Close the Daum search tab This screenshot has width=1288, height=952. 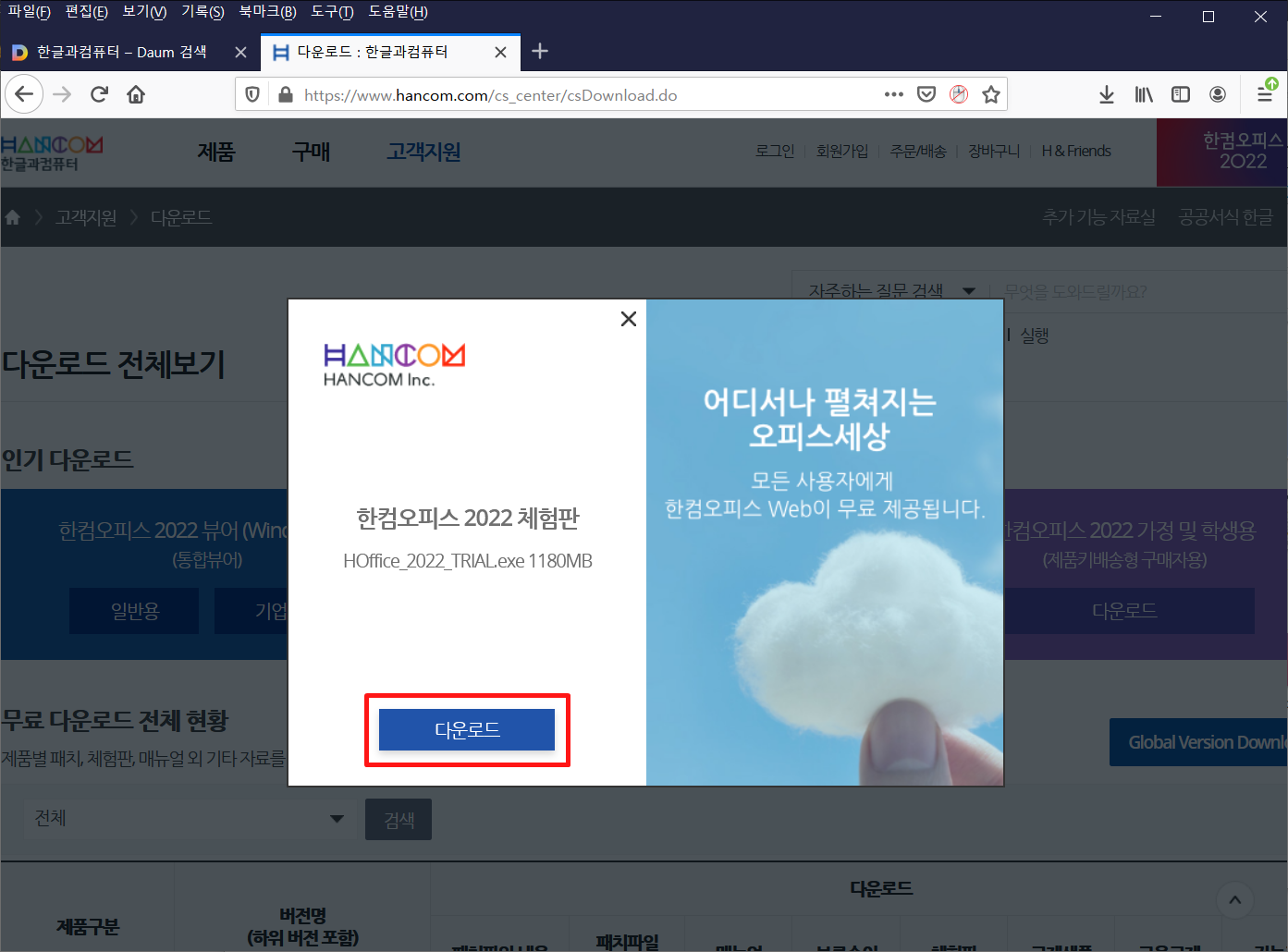click(240, 53)
